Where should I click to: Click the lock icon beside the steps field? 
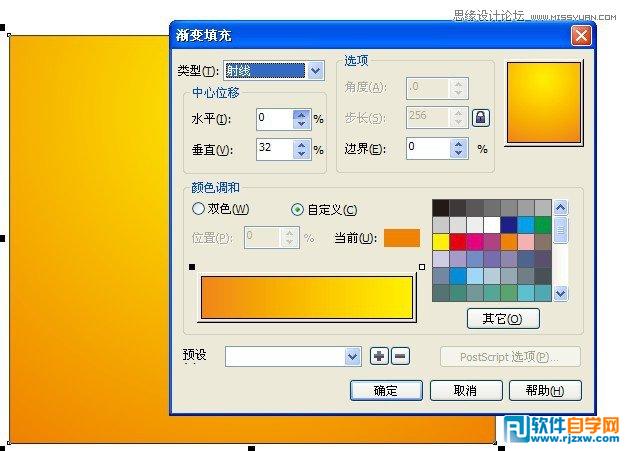pos(481,118)
